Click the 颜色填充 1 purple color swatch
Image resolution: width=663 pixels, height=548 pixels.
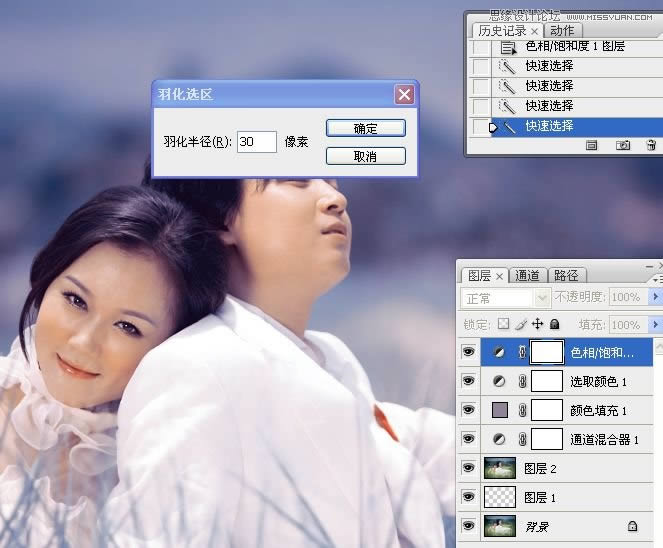tap(499, 410)
